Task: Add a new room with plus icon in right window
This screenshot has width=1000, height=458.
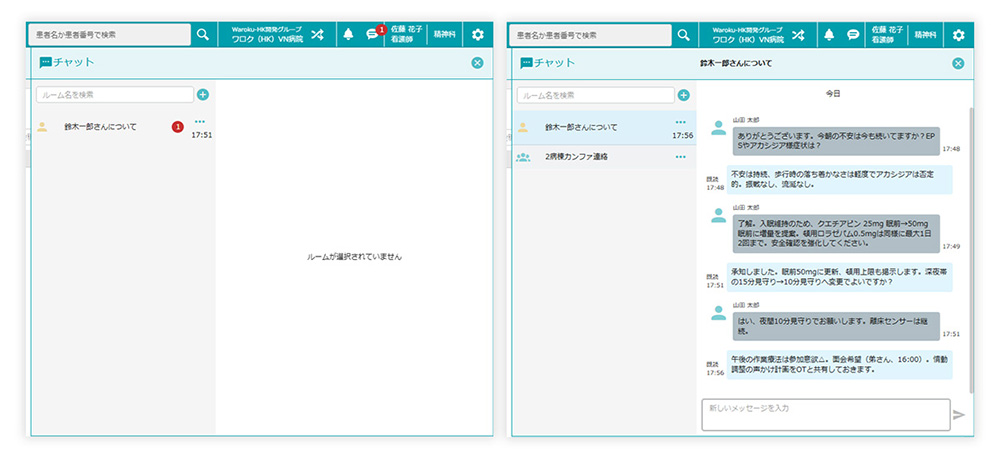Action: tap(684, 95)
